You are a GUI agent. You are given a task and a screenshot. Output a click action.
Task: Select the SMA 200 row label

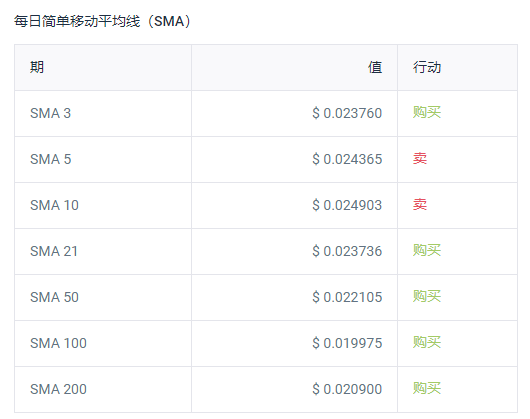(58, 389)
